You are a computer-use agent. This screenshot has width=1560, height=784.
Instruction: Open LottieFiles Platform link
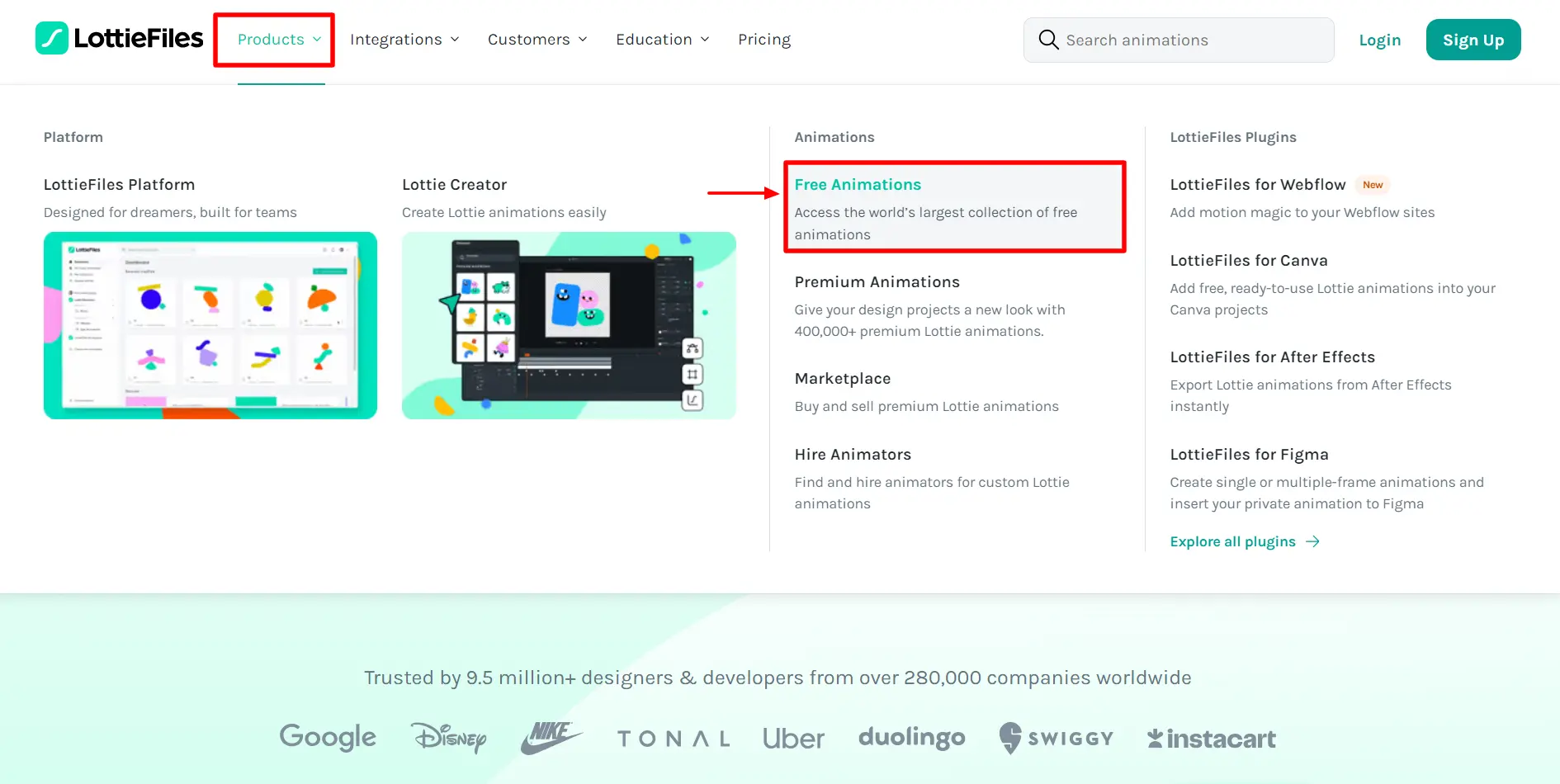(120, 185)
